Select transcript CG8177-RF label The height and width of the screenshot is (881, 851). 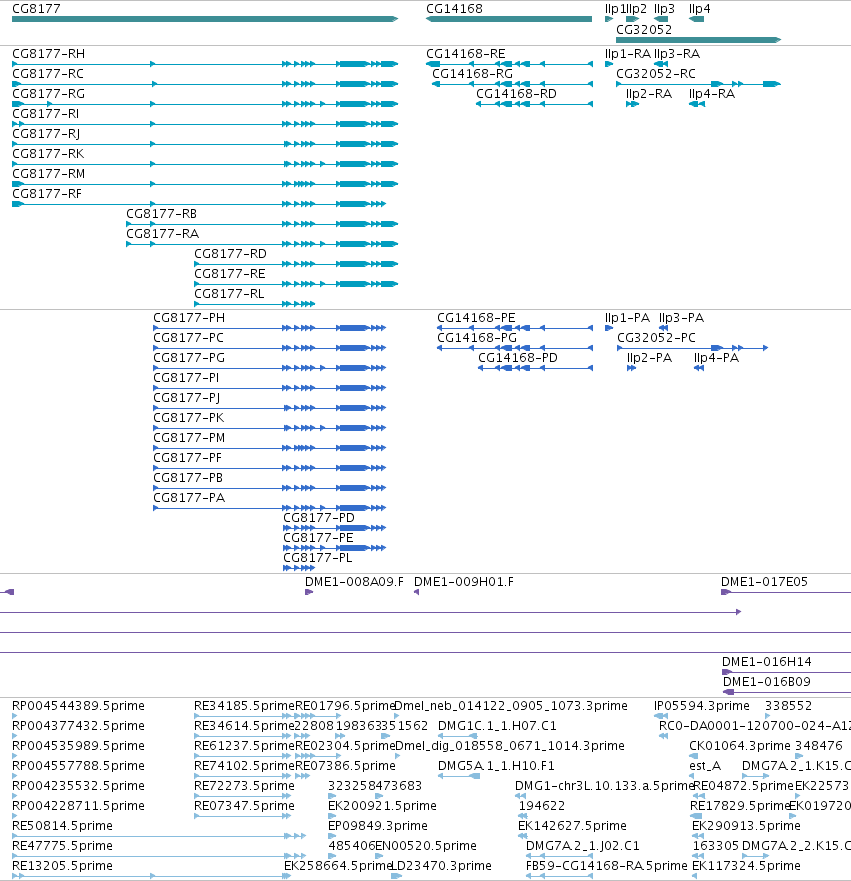[47, 194]
